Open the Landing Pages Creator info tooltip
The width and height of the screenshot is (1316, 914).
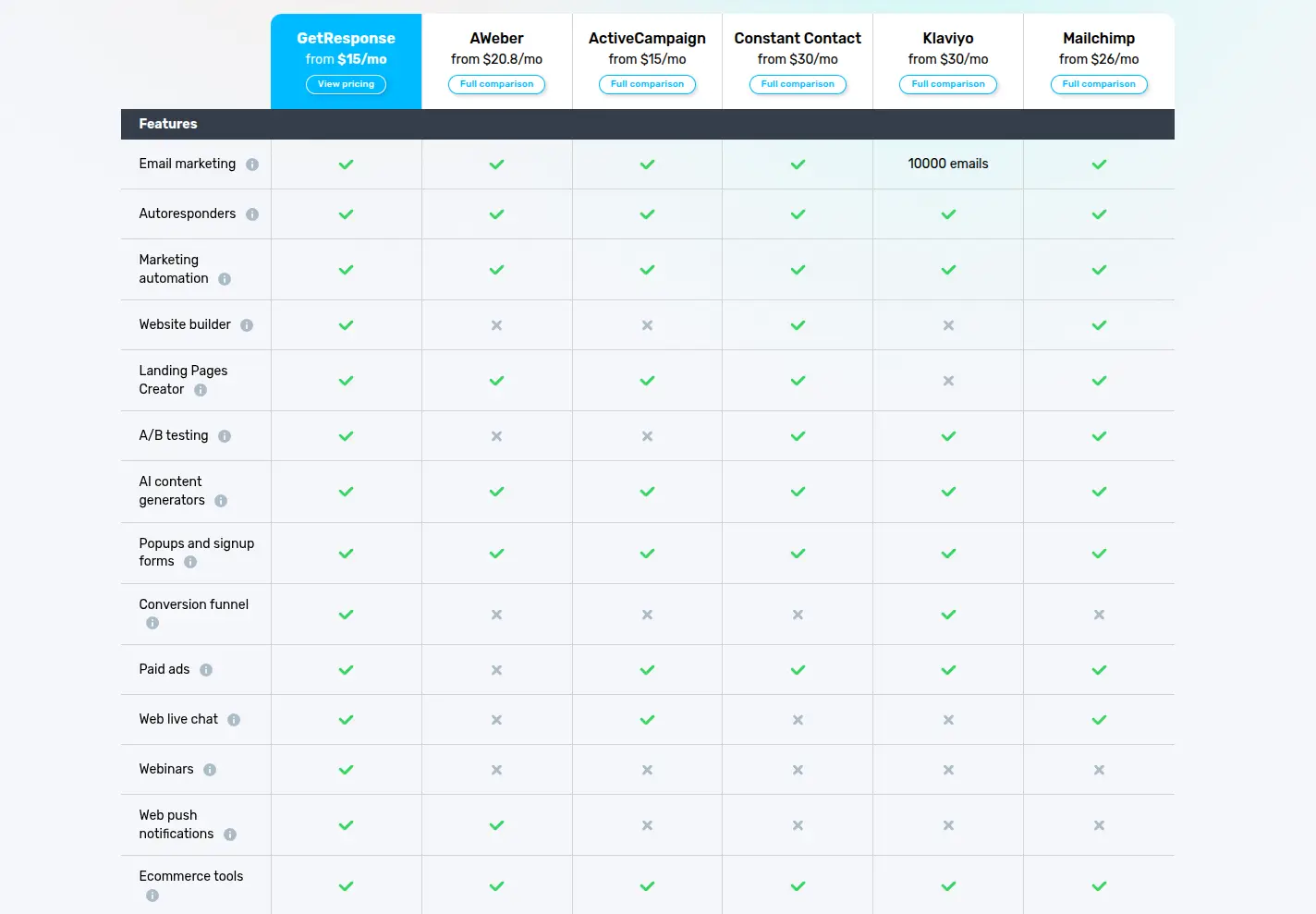pyautogui.click(x=201, y=389)
